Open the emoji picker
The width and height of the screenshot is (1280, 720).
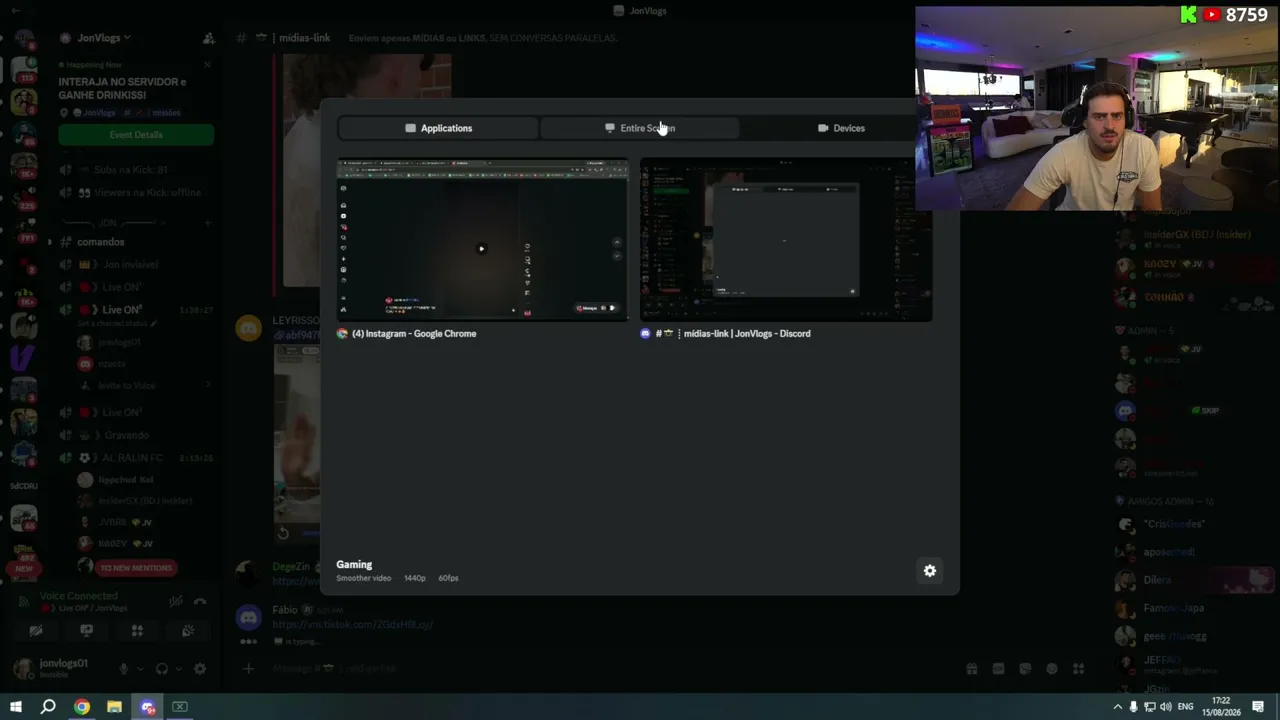[x=1051, y=669]
